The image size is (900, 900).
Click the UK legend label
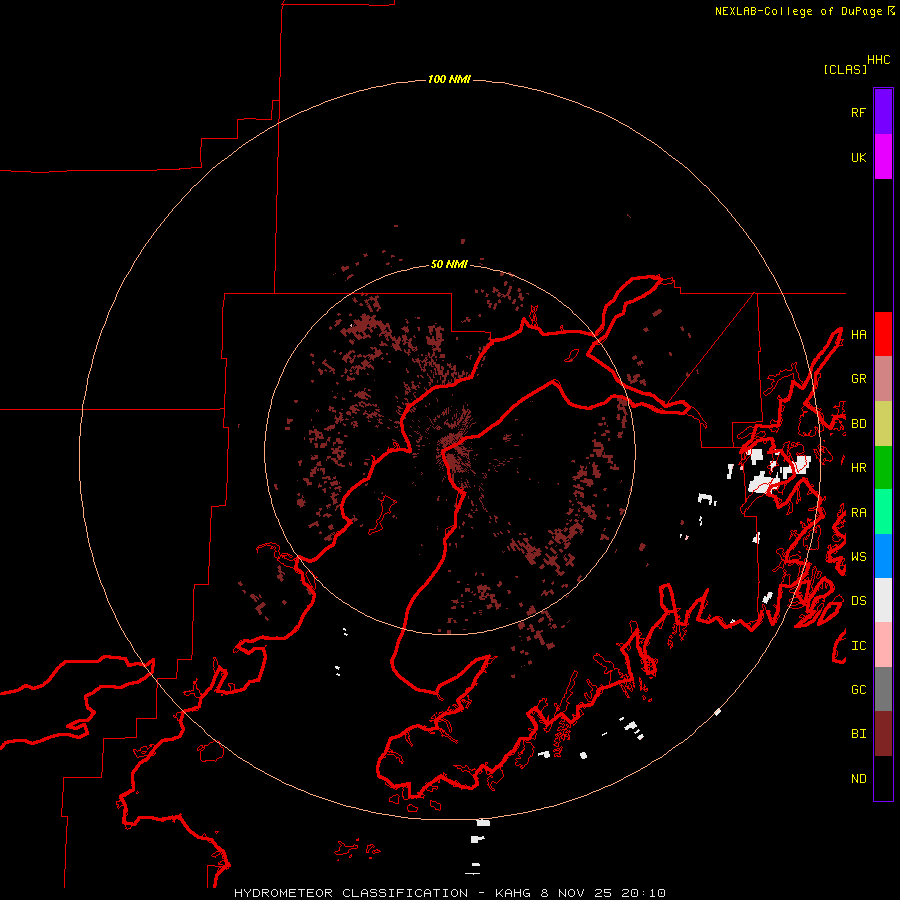(859, 157)
